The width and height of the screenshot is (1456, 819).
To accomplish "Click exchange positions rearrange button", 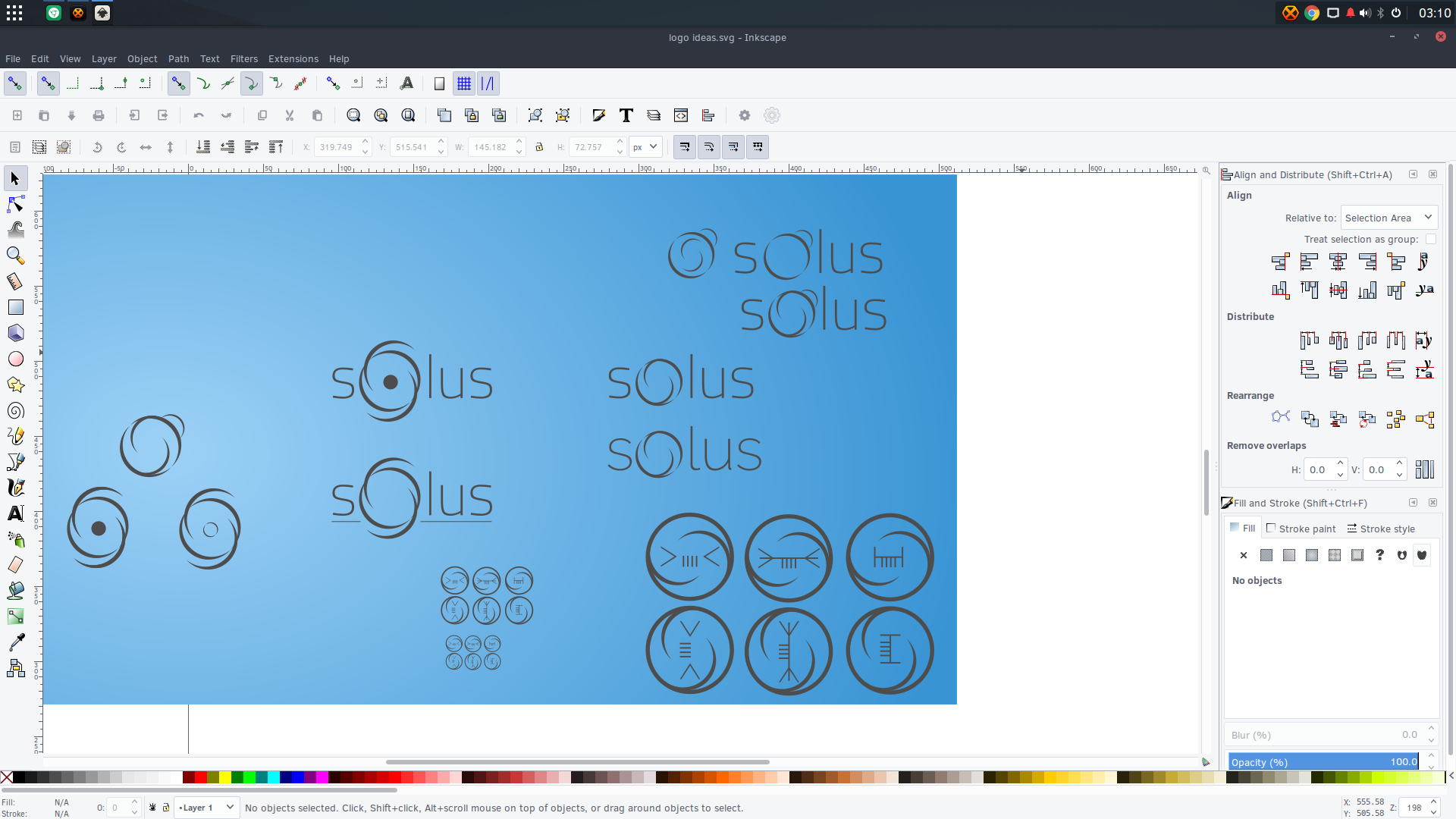I will 1309,419.
